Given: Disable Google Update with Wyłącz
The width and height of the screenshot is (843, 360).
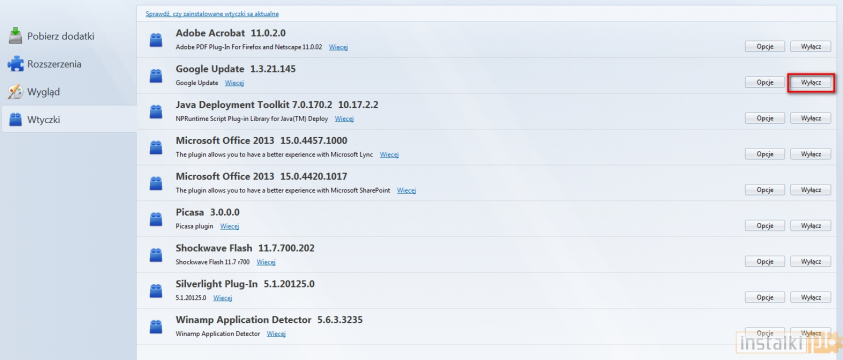Looking at the screenshot, I should [x=810, y=82].
